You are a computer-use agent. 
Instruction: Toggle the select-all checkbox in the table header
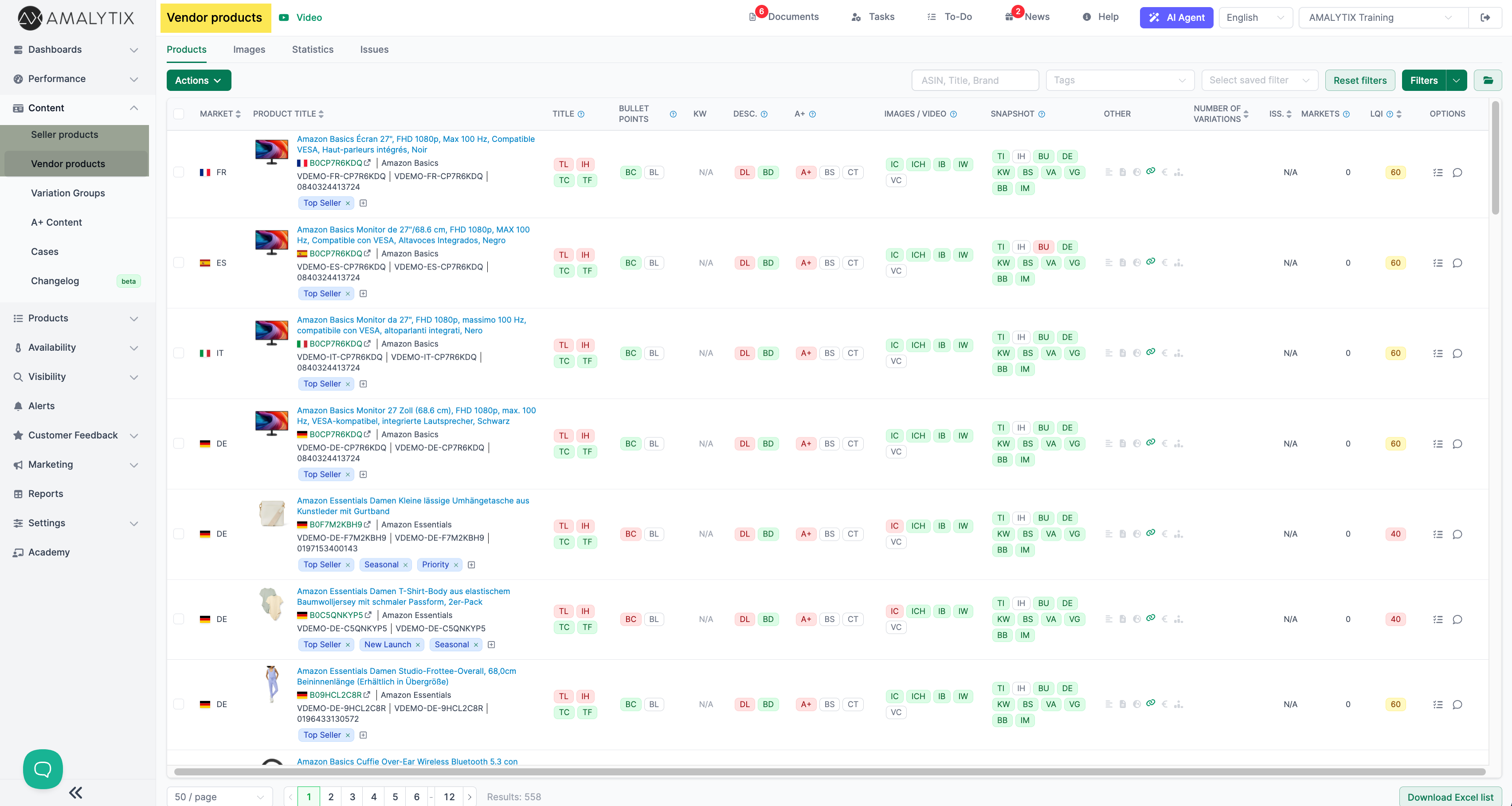179,114
